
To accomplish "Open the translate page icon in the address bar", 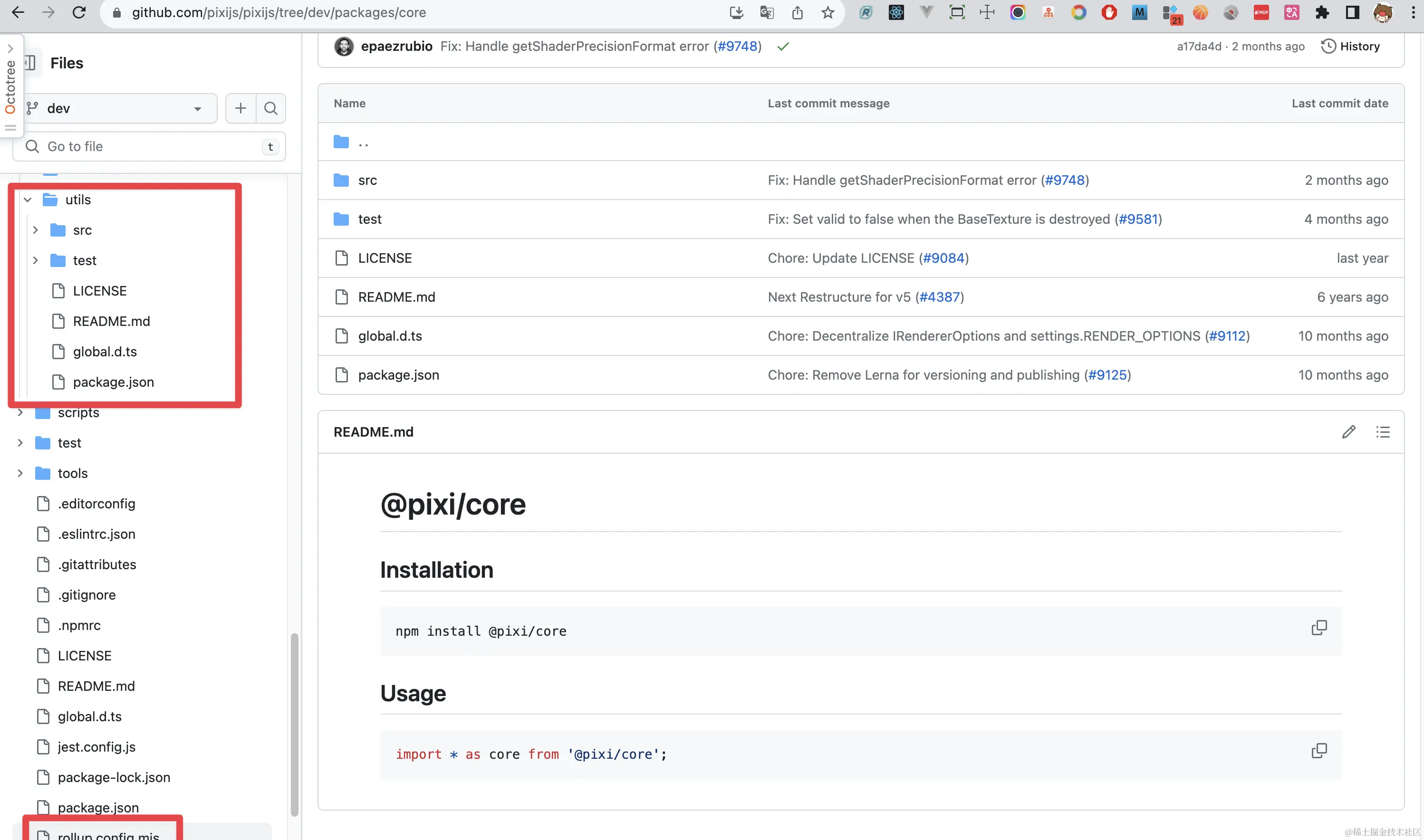I will (x=767, y=12).
